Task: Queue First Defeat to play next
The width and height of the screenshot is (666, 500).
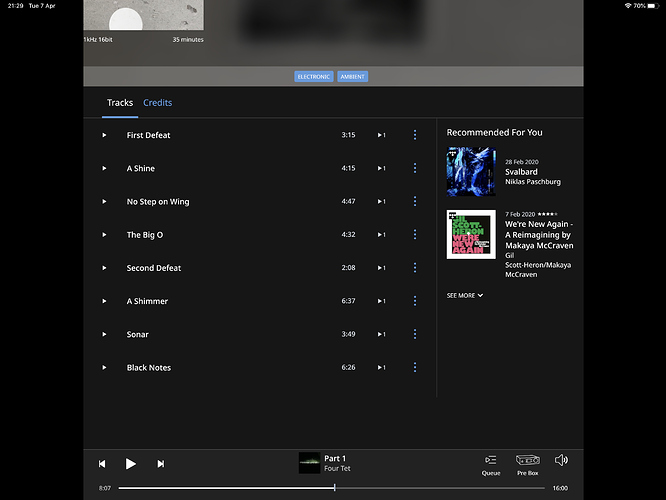Action: (381, 135)
